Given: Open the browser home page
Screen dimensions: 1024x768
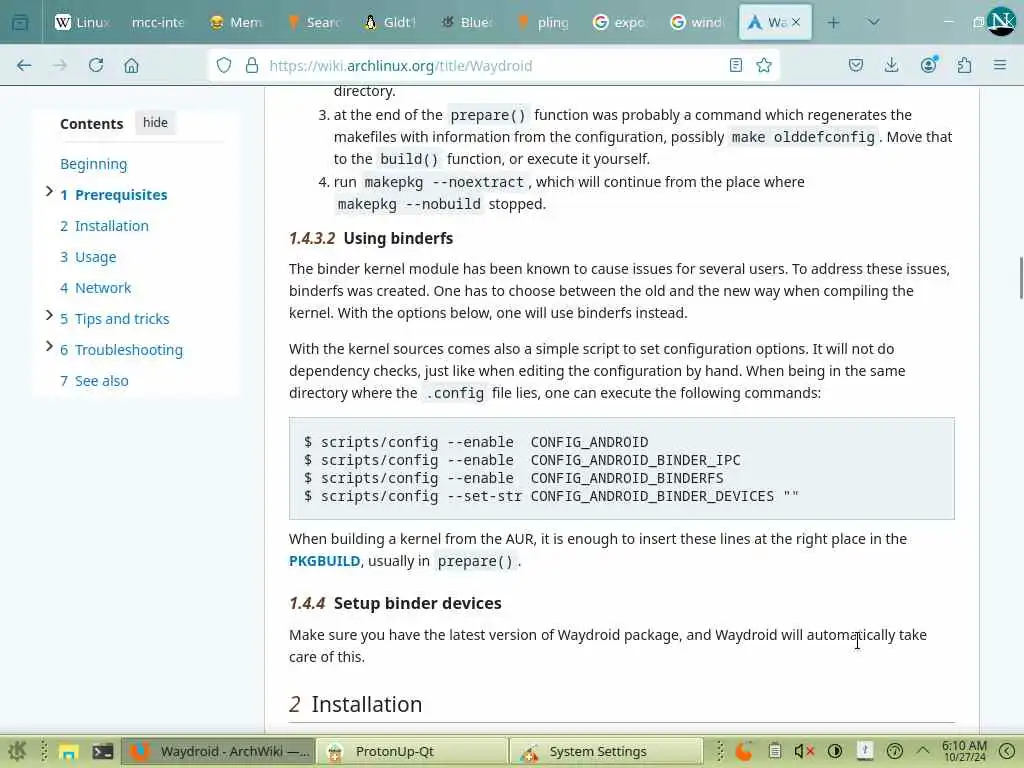Looking at the screenshot, I should pyautogui.click(x=131, y=65).
